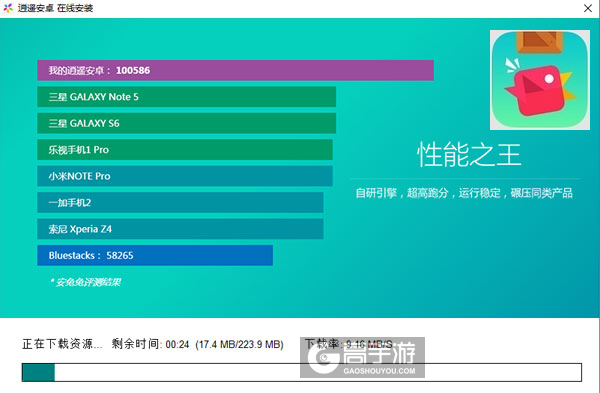Click the download progress bar
Image resolution: width=600 pixels, height=393 pixels.
tap(302, 372)
